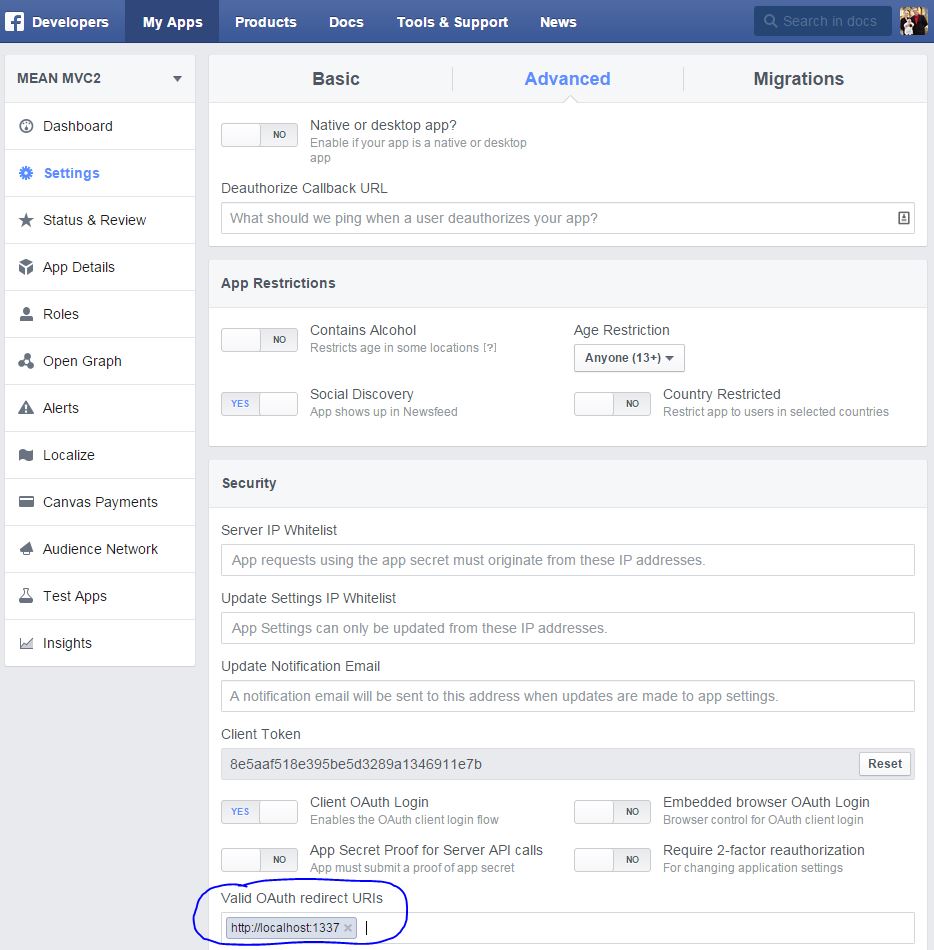The width and height of the screenshot is (934, 950).
Task: Open the Tools & Support menu
Action: (x=452, y=22)
